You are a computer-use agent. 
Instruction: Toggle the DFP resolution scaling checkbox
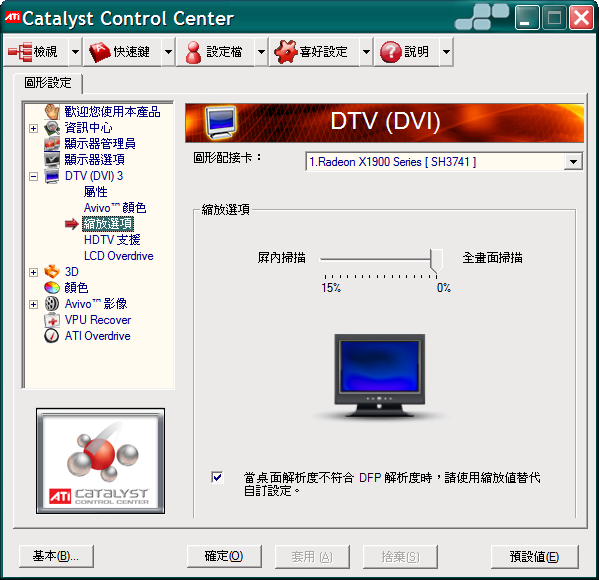pyautogui.click(x=217, y=478)
